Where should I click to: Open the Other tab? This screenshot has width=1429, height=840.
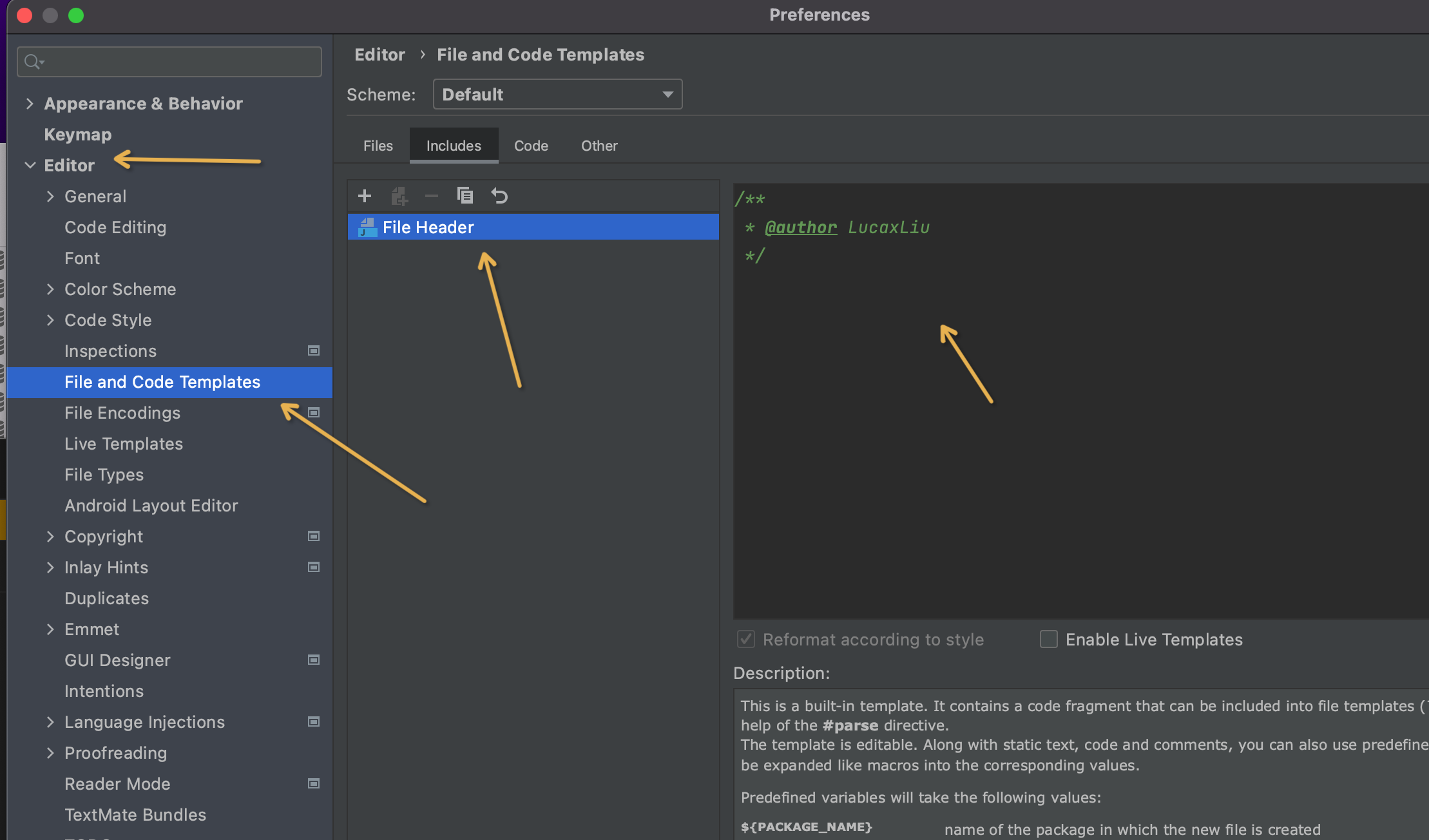(x=599, y=146)
